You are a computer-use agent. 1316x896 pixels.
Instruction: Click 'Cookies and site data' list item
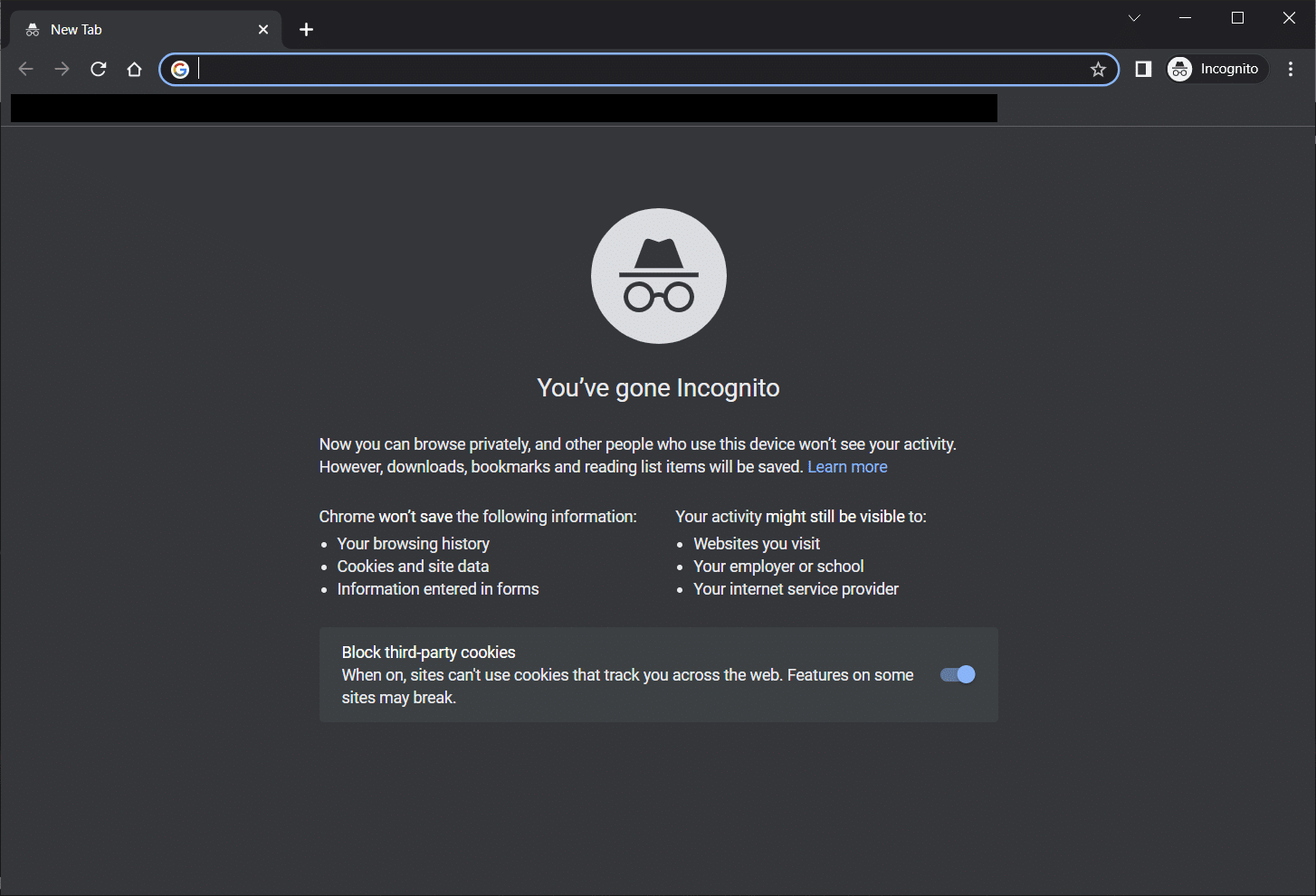(413, 567)
